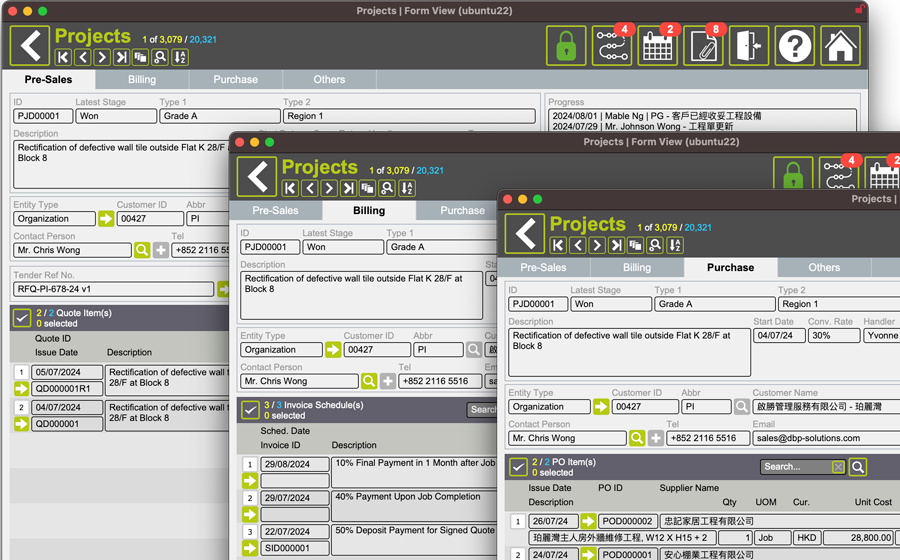The image size is (900, 560).
Task: Open the Entity Type field in the rearmost window
Action: coord(54,218)
